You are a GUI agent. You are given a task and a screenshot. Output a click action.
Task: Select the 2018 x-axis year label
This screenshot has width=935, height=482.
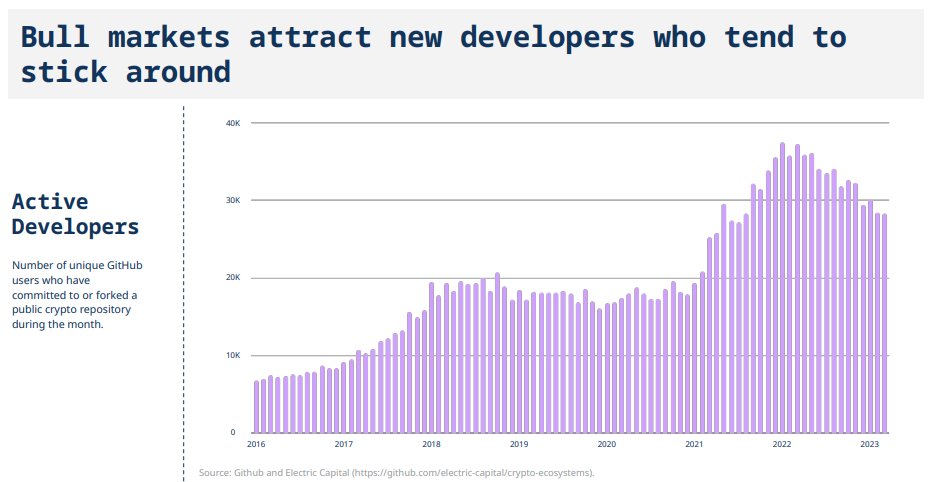click(431, 444)
